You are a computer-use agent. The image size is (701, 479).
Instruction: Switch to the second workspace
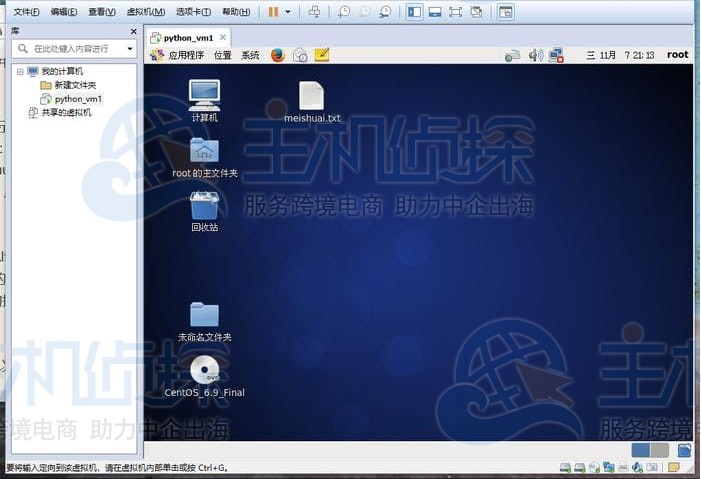[x=659, y=450]
